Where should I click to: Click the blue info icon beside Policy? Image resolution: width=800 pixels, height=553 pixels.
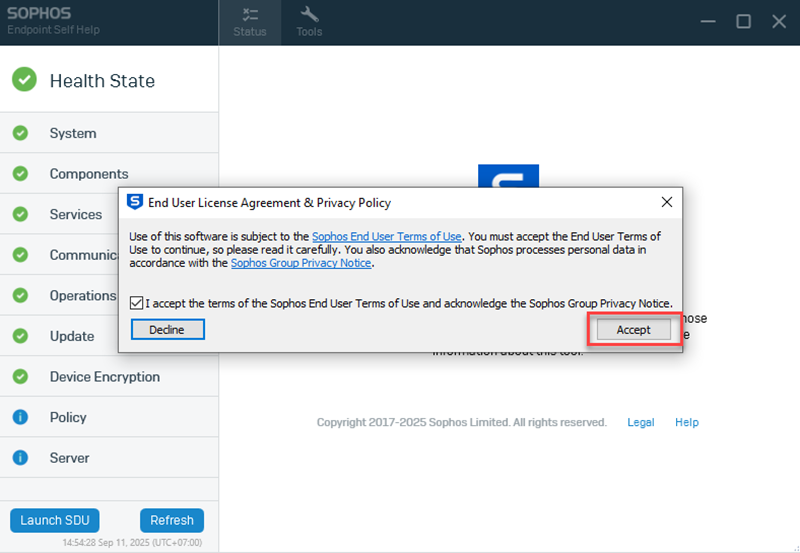pyautogui.click(x=20, y=417)
